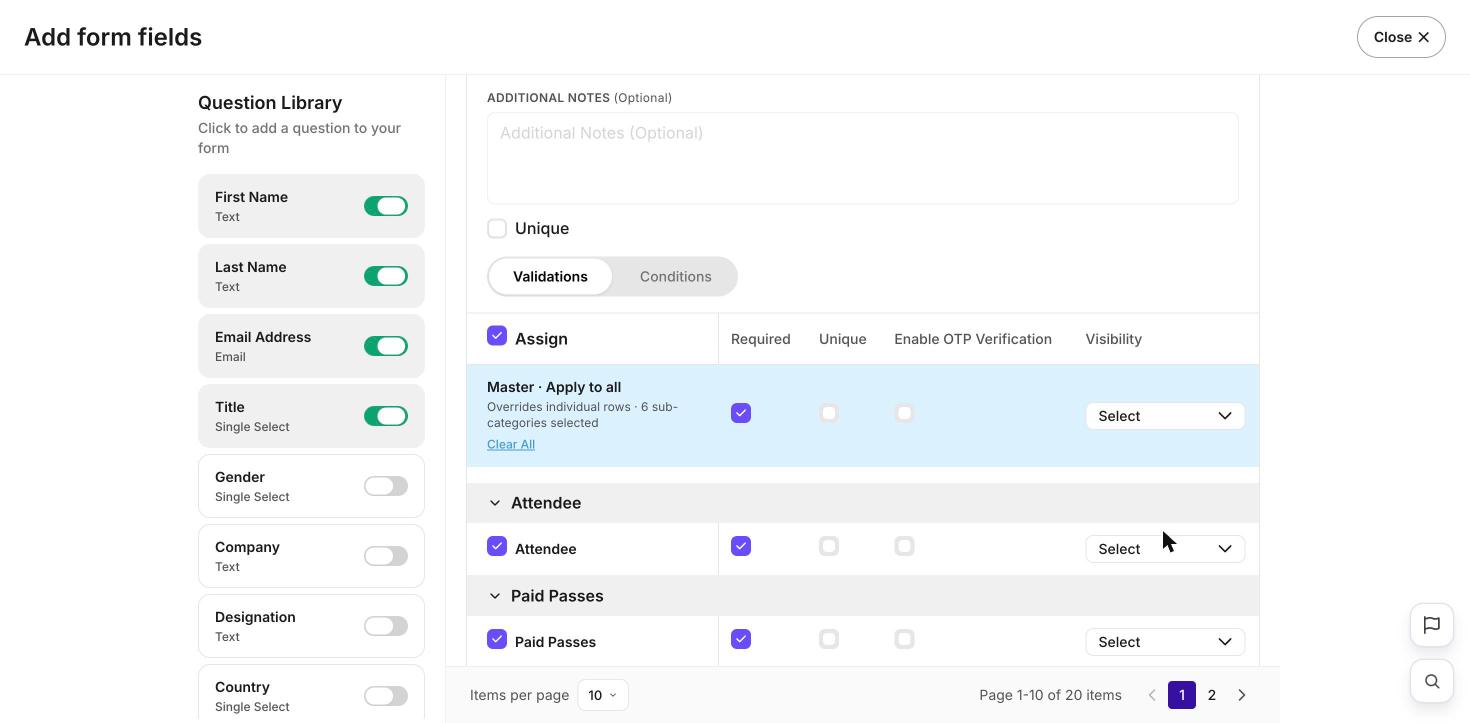Disable the Email Address question switch

tap(386, 346)
